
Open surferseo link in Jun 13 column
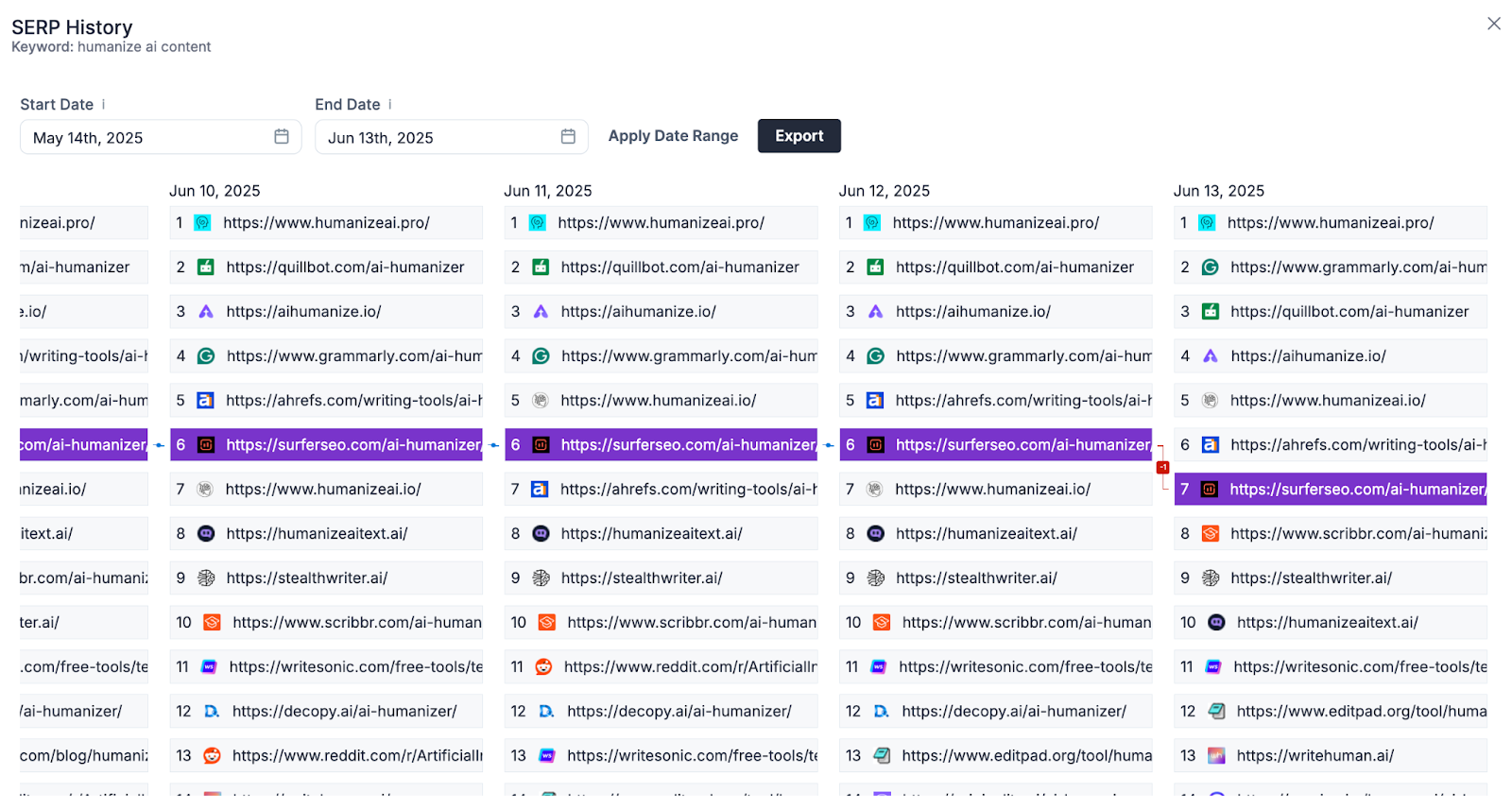pos(1358,490)
